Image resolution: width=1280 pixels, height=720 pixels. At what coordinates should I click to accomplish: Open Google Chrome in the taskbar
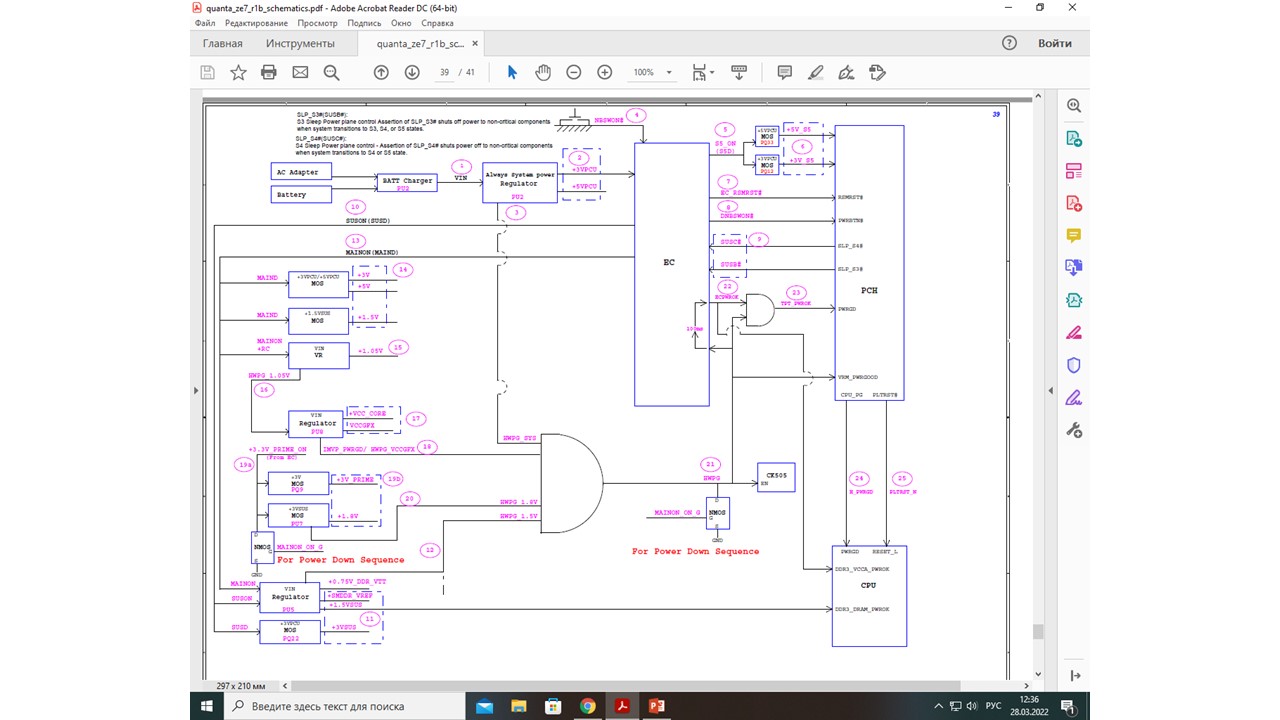pyautogui.click(x=588, y=706)
